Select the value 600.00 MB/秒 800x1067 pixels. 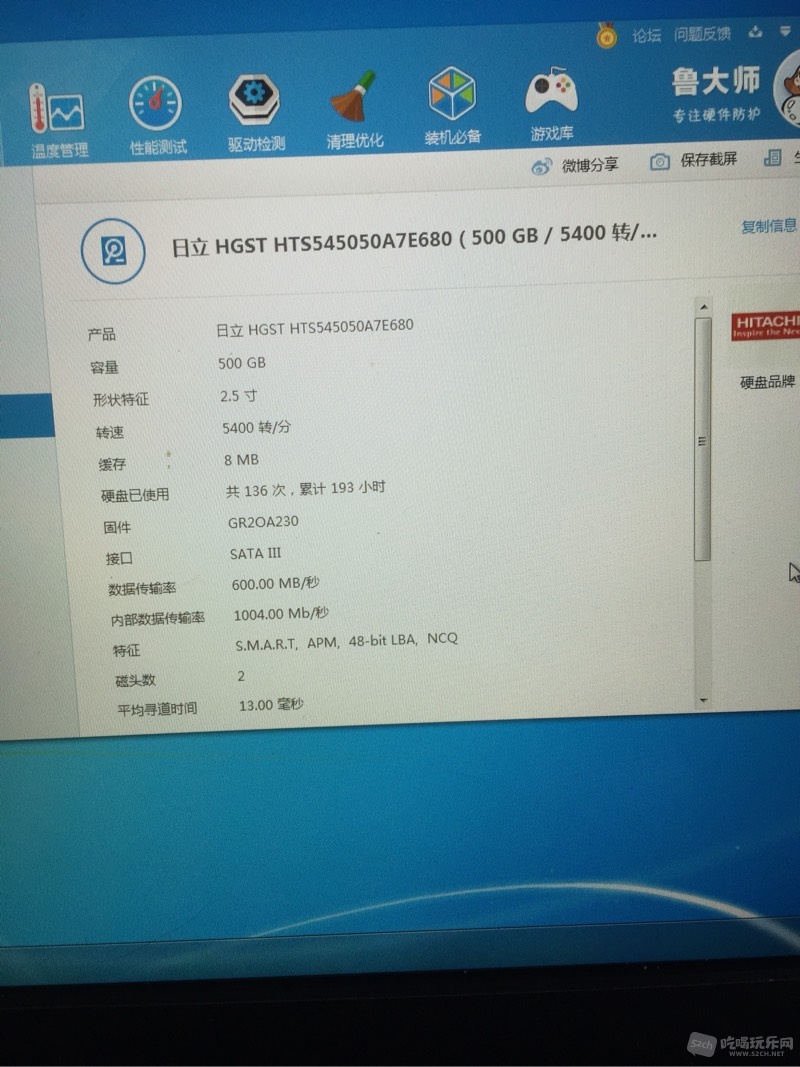[276, 584]
